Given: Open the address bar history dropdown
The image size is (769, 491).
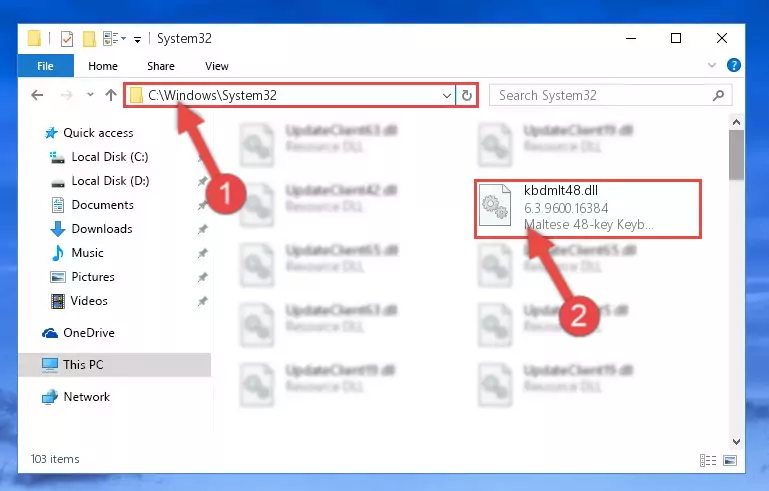Looking at the screenshot, I should pos(447,96).
